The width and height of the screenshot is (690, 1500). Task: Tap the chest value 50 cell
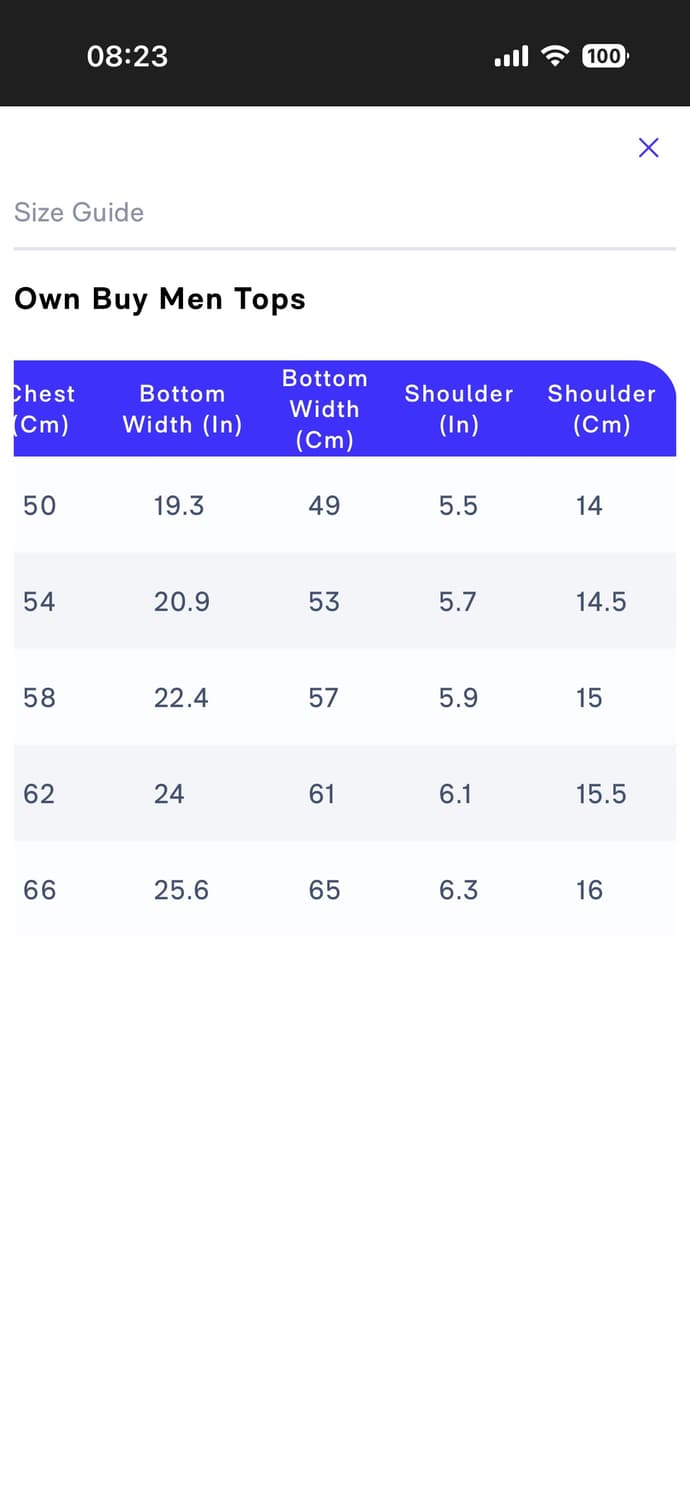39,505
